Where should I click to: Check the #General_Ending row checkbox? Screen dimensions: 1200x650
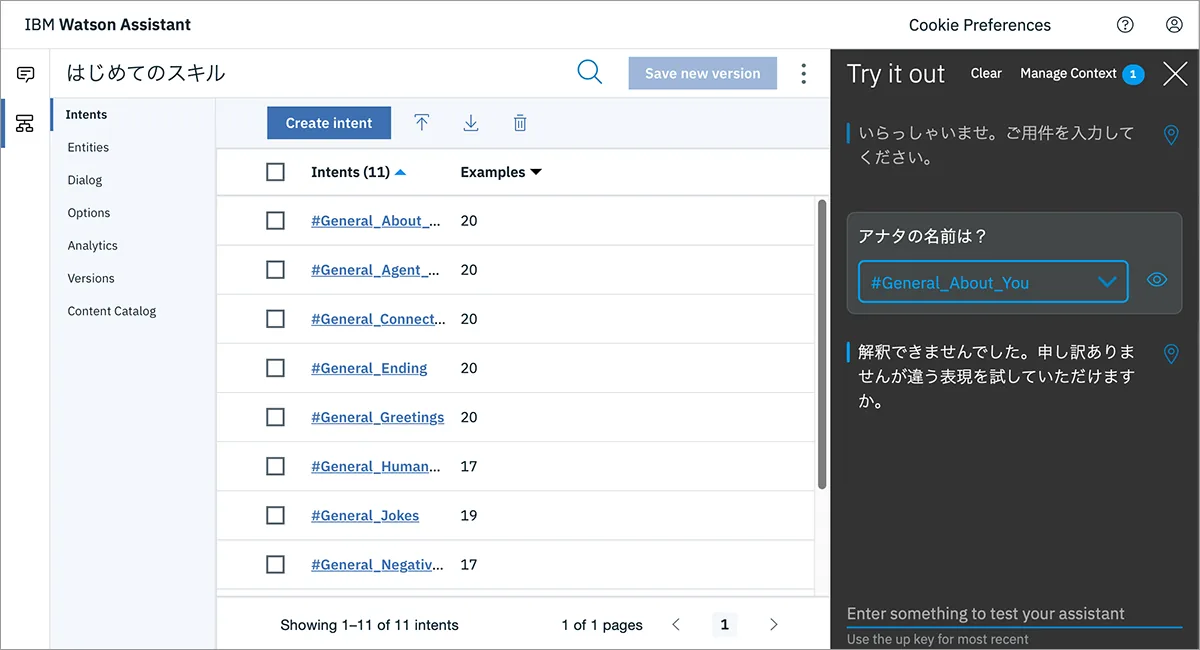276,368
